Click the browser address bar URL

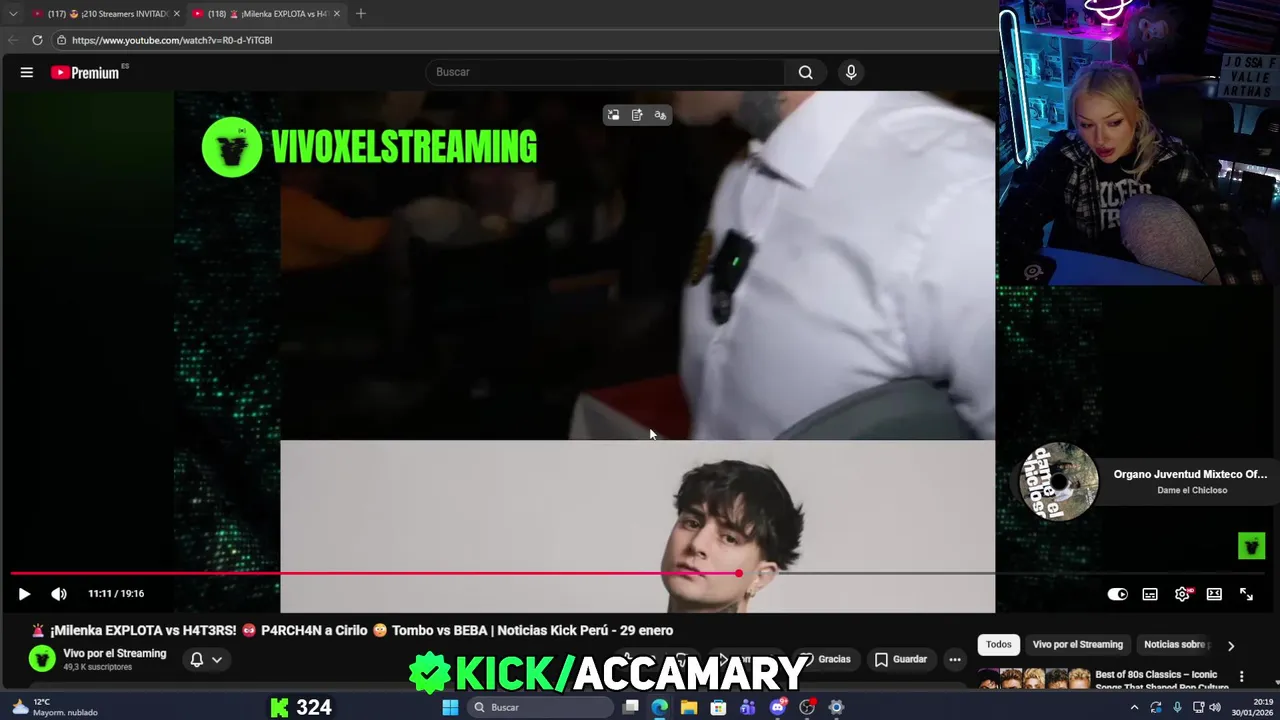click(172, 40)
